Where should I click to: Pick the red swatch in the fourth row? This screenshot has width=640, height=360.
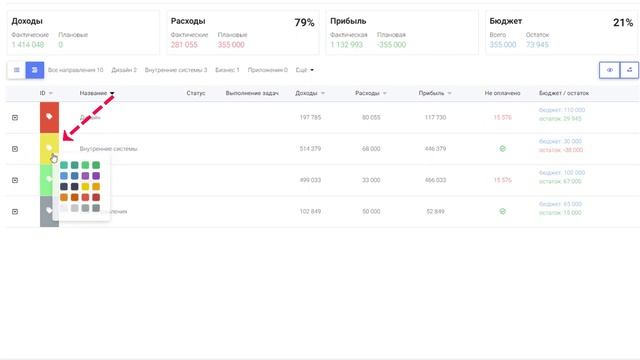click(85, 198)
